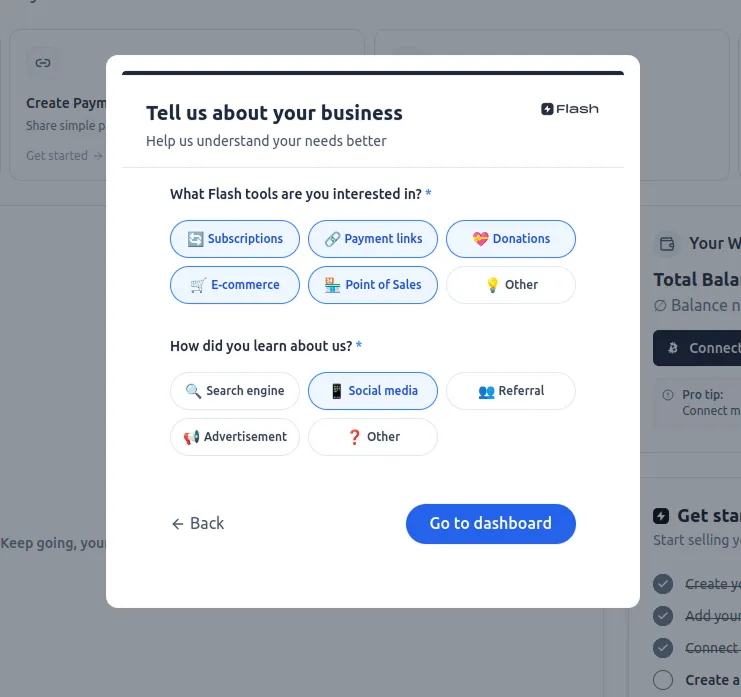This screenshot has width=741, height=697.
Task: Deselect the Payment links option
Action: point(373,239)
